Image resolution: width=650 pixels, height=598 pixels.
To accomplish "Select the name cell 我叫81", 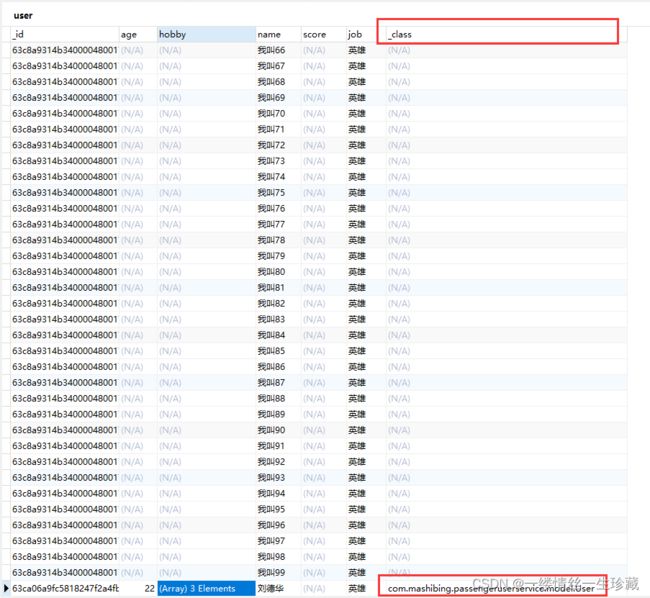I will (278, 288).
